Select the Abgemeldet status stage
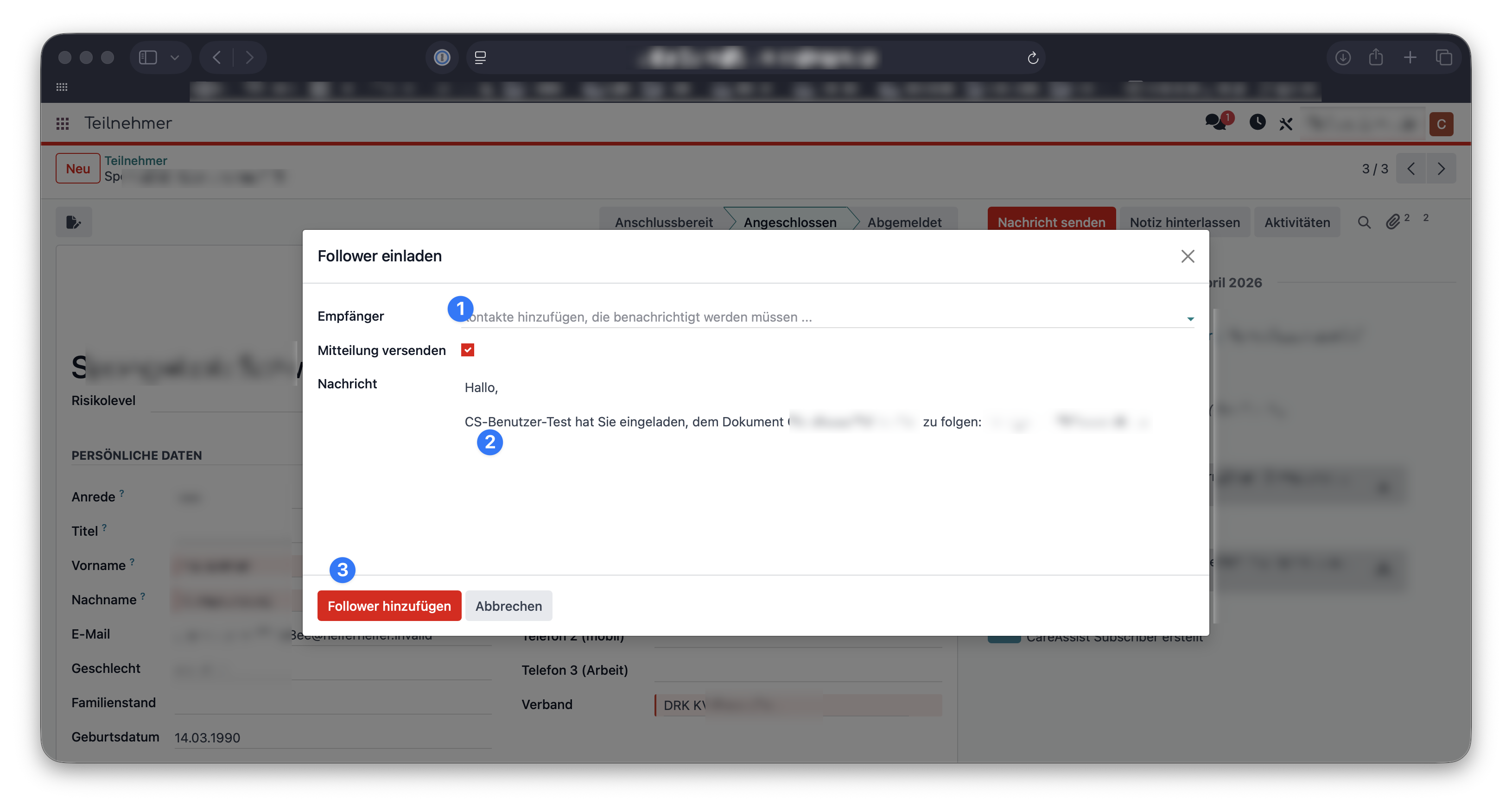 tap(904, 222)
